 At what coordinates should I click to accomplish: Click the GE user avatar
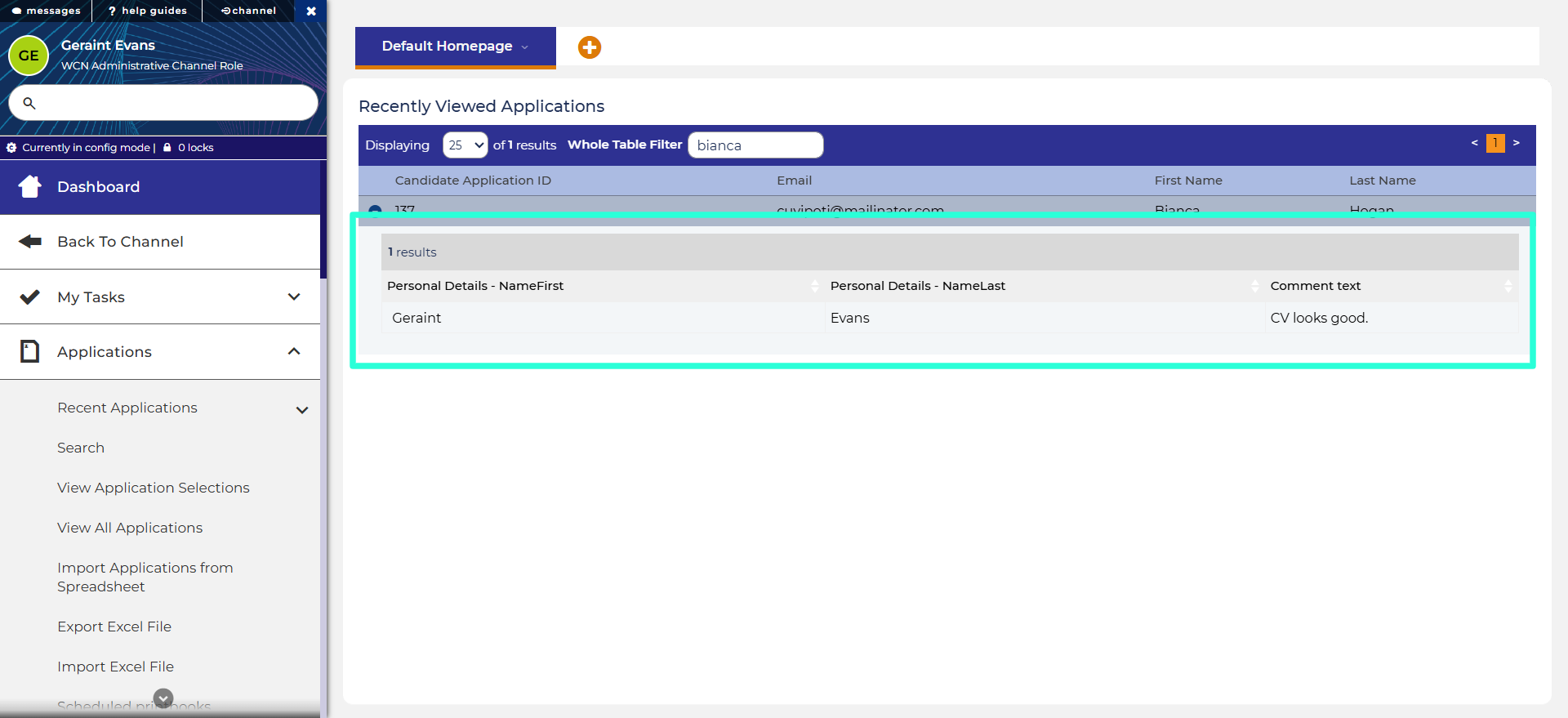[x=29, y=56]
